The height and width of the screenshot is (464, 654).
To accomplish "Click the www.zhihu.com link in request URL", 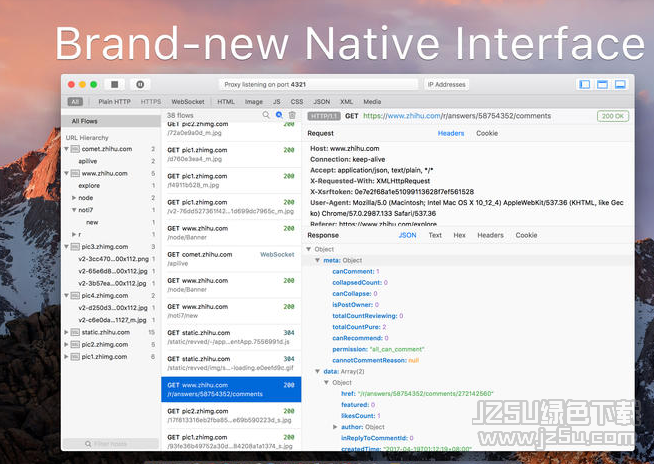I will pyautogui.click(x=414, y=116).
